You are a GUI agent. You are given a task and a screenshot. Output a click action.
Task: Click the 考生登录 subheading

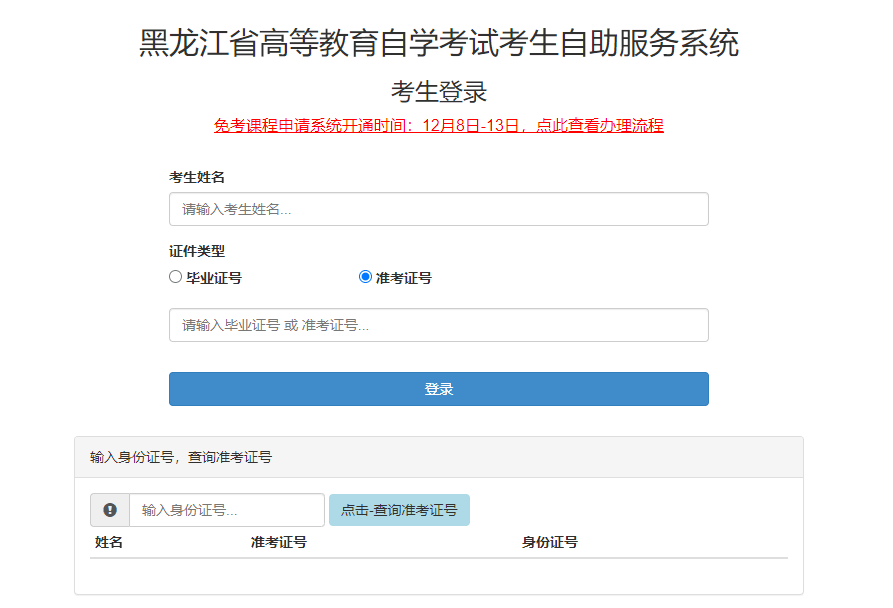pyautogui.click(x=439, y=92)
